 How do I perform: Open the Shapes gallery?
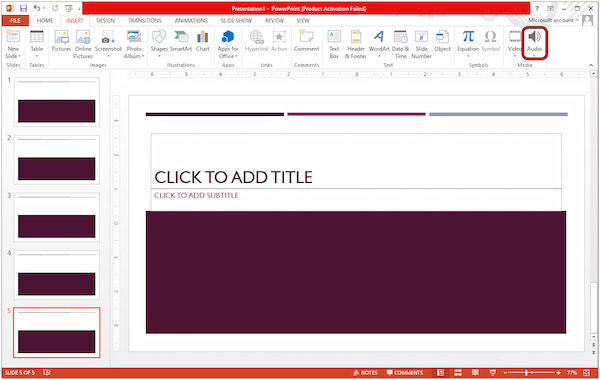[x=159, y=43]
